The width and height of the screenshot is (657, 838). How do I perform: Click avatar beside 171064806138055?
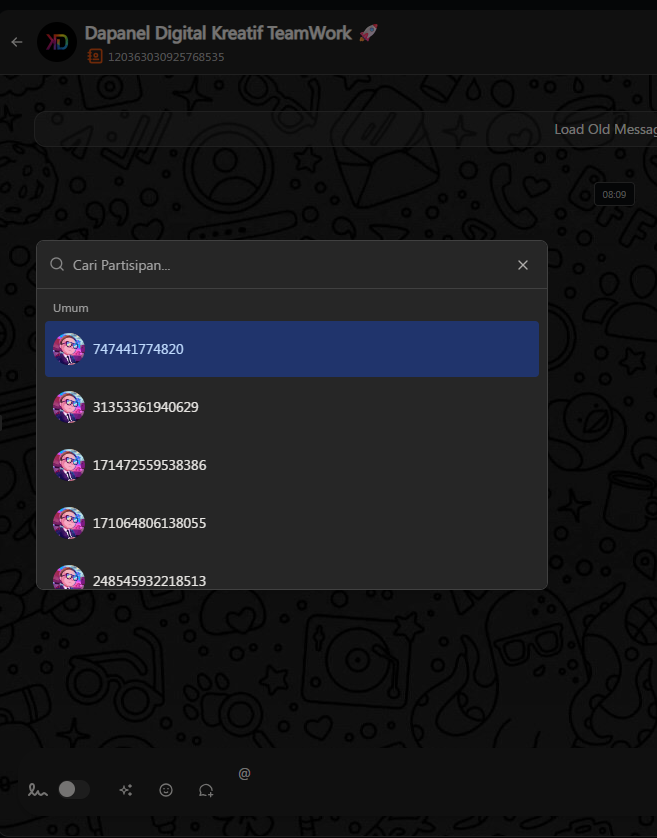click(69, 523)
